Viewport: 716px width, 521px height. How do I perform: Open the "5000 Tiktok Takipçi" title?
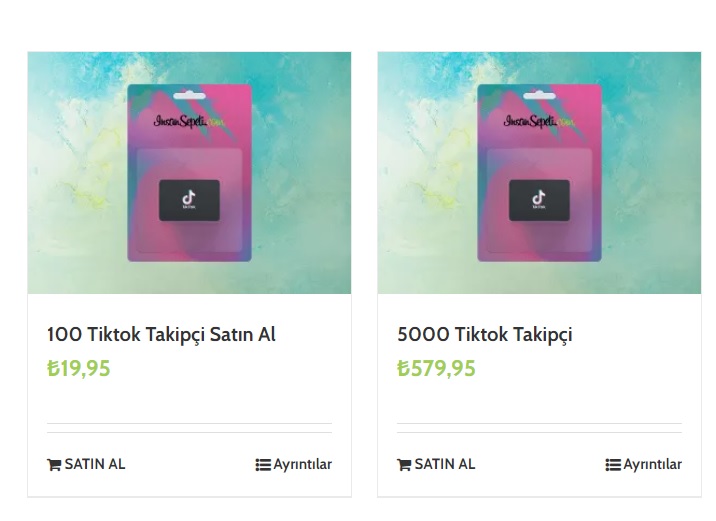pos(484,334)
